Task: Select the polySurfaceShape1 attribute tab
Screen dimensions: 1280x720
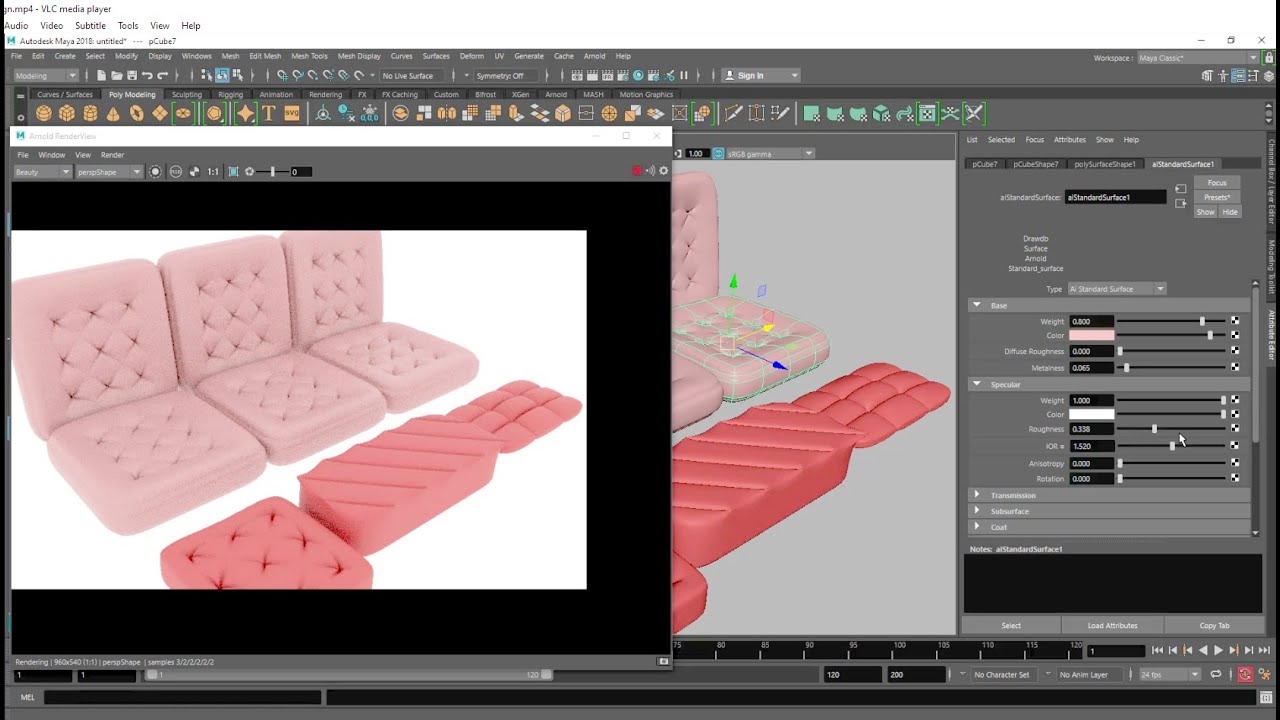Action: point(1105,164)
